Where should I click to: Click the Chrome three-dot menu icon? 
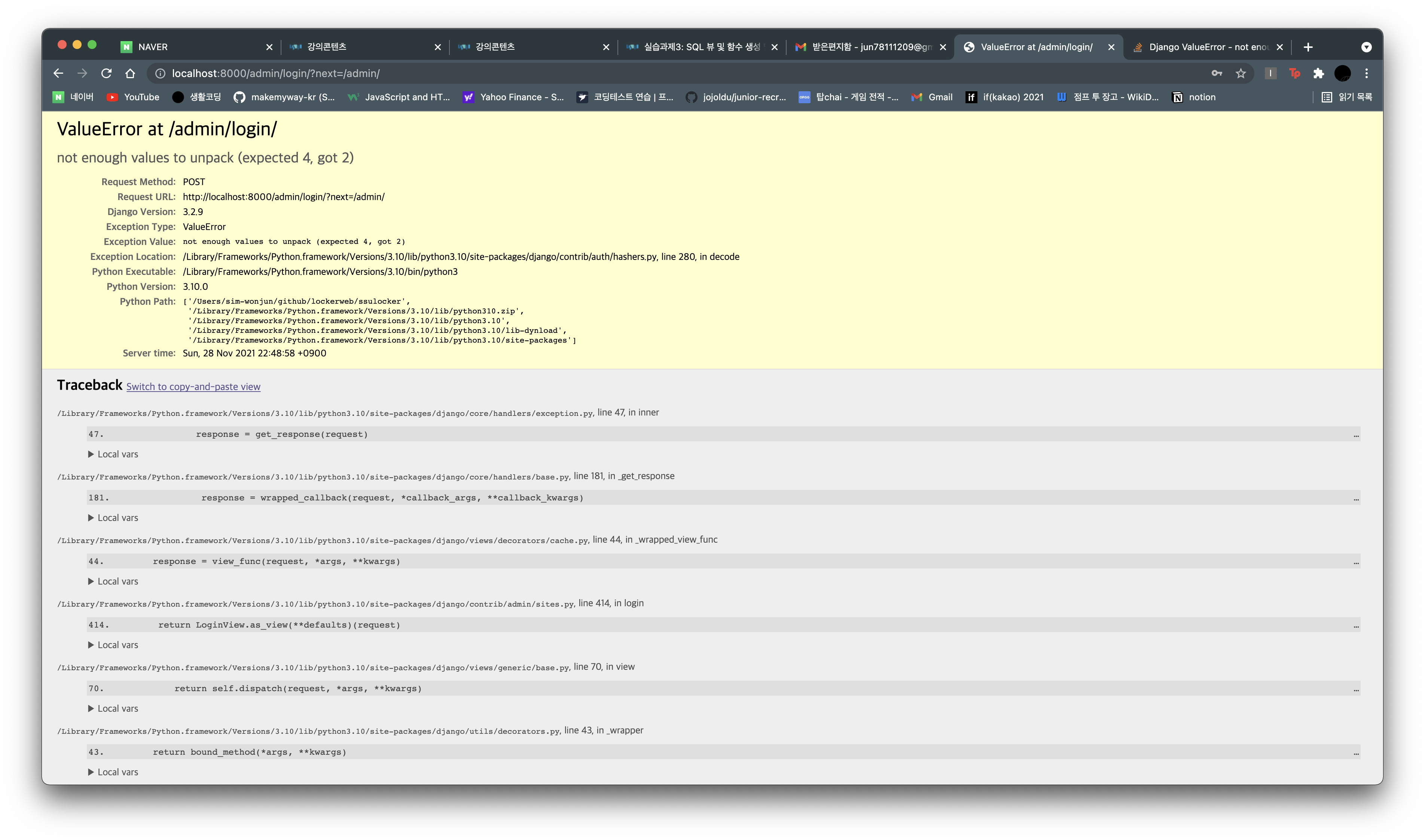click(x=1366, y=74)
